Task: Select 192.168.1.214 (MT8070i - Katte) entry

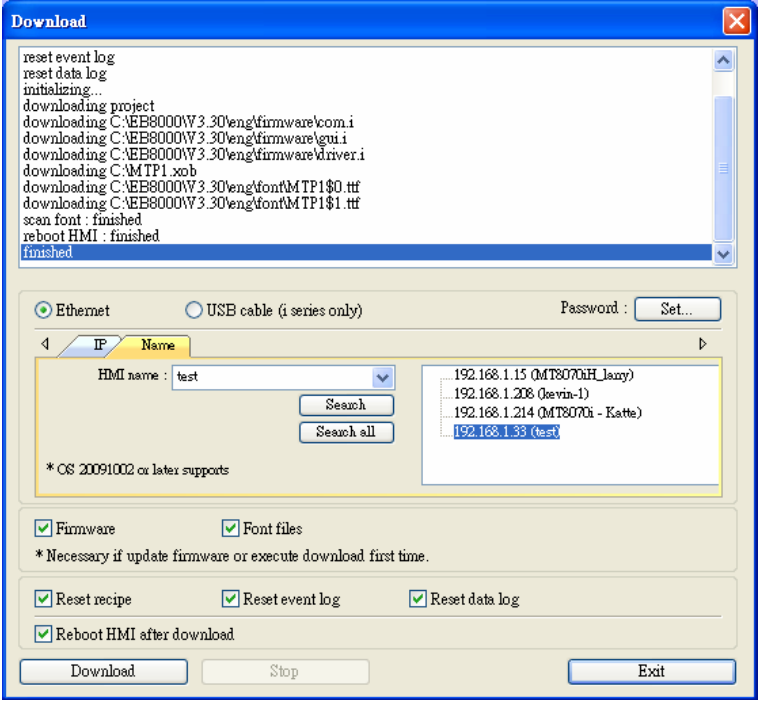Action: pyautogui.click(x=547, y=412)
